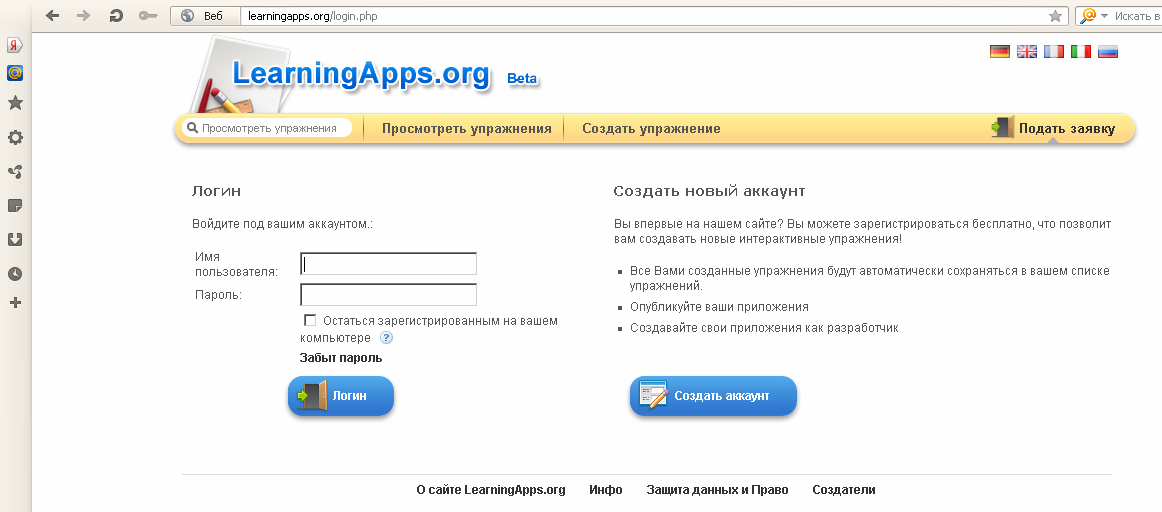Click the Опубликуйте ваши приложения bullet text

tap(719, 307)
